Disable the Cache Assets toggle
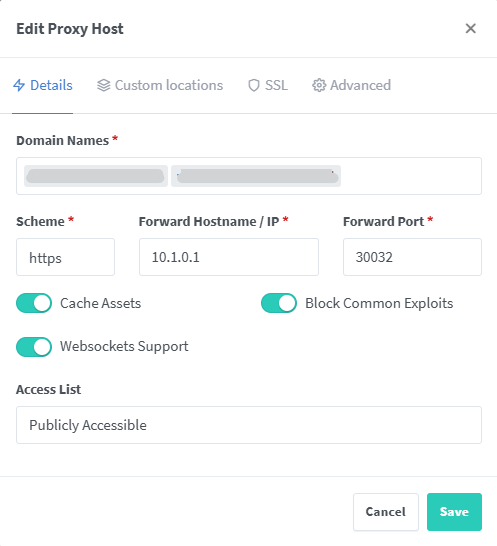The width and height of the screenshot is (497, 546). click(x=34, y=303)
